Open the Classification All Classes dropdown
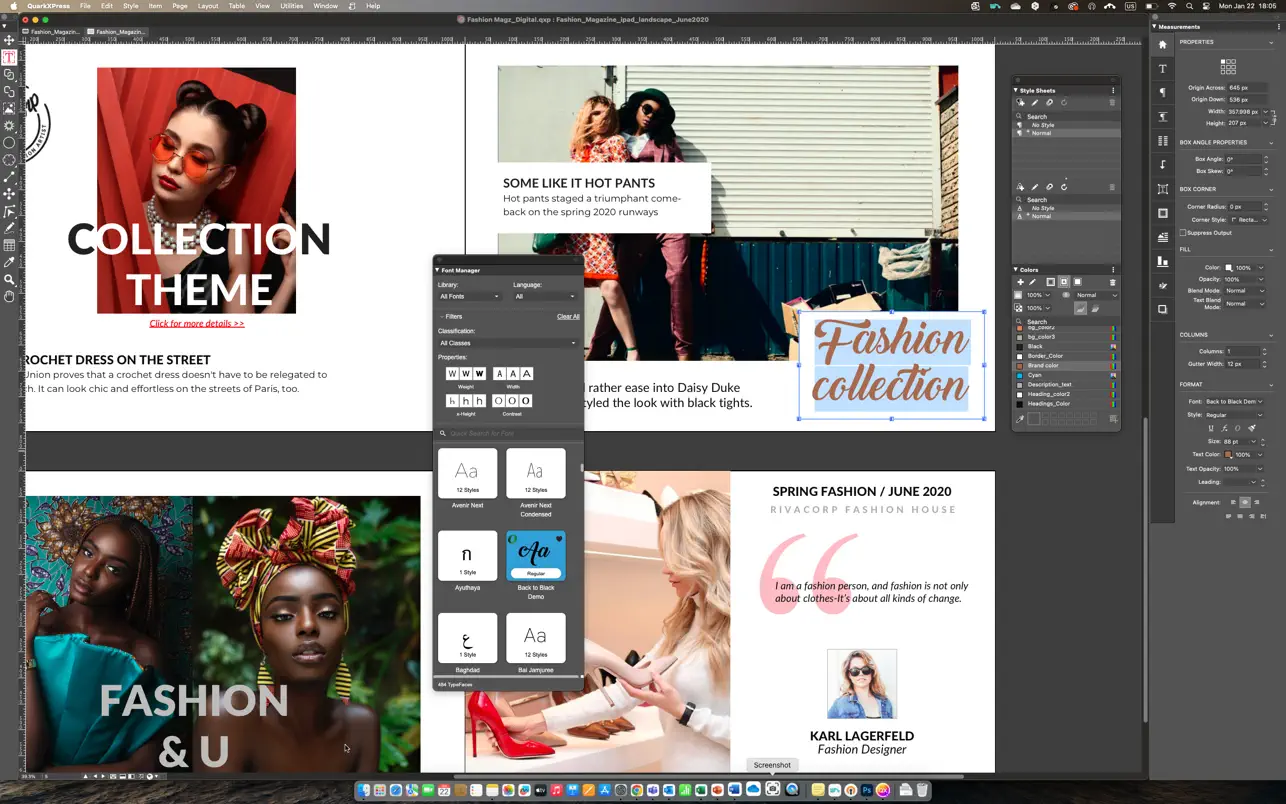This screenshot has width=1286, height=804. click(x=508, y=343)
